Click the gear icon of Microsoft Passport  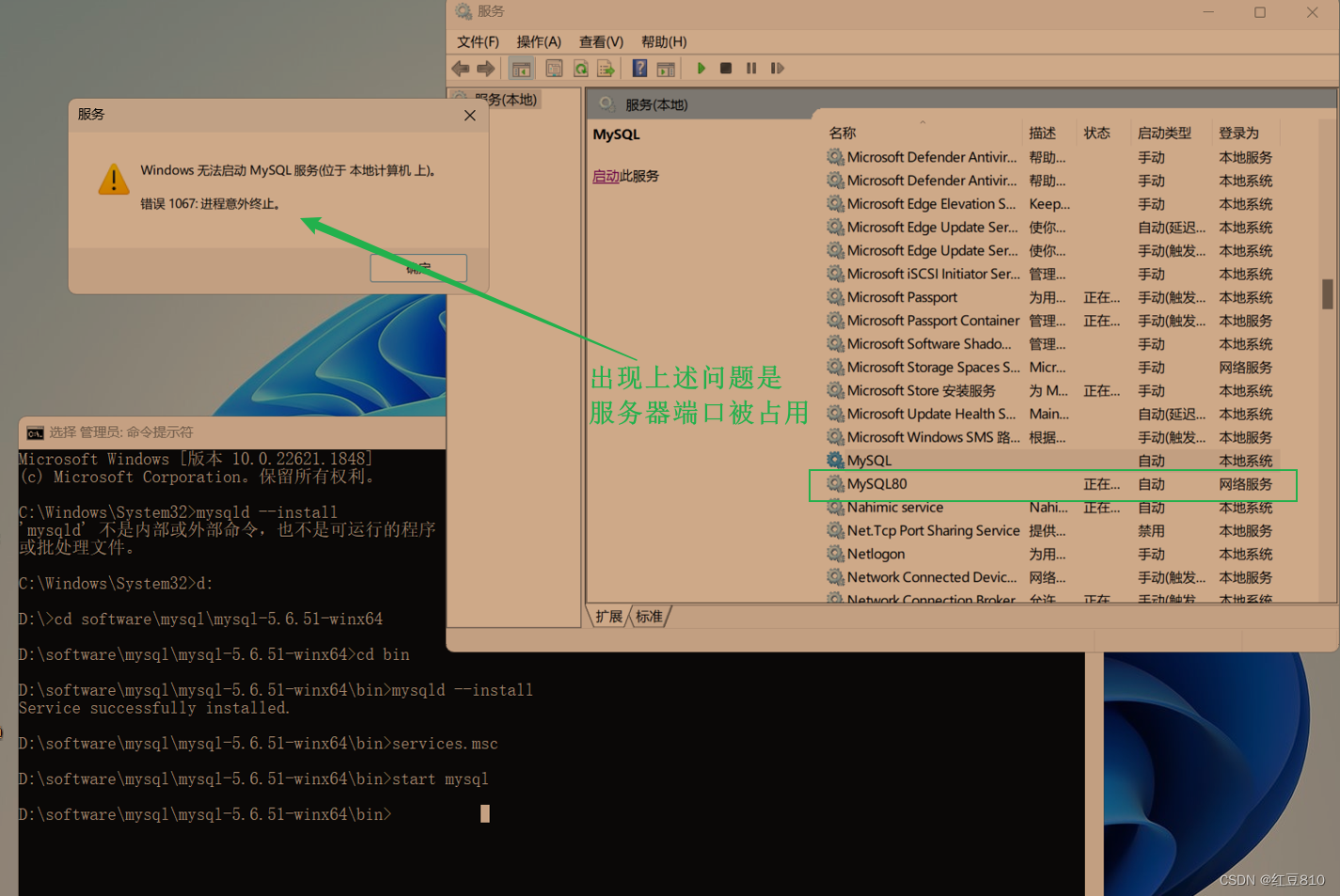835,297
